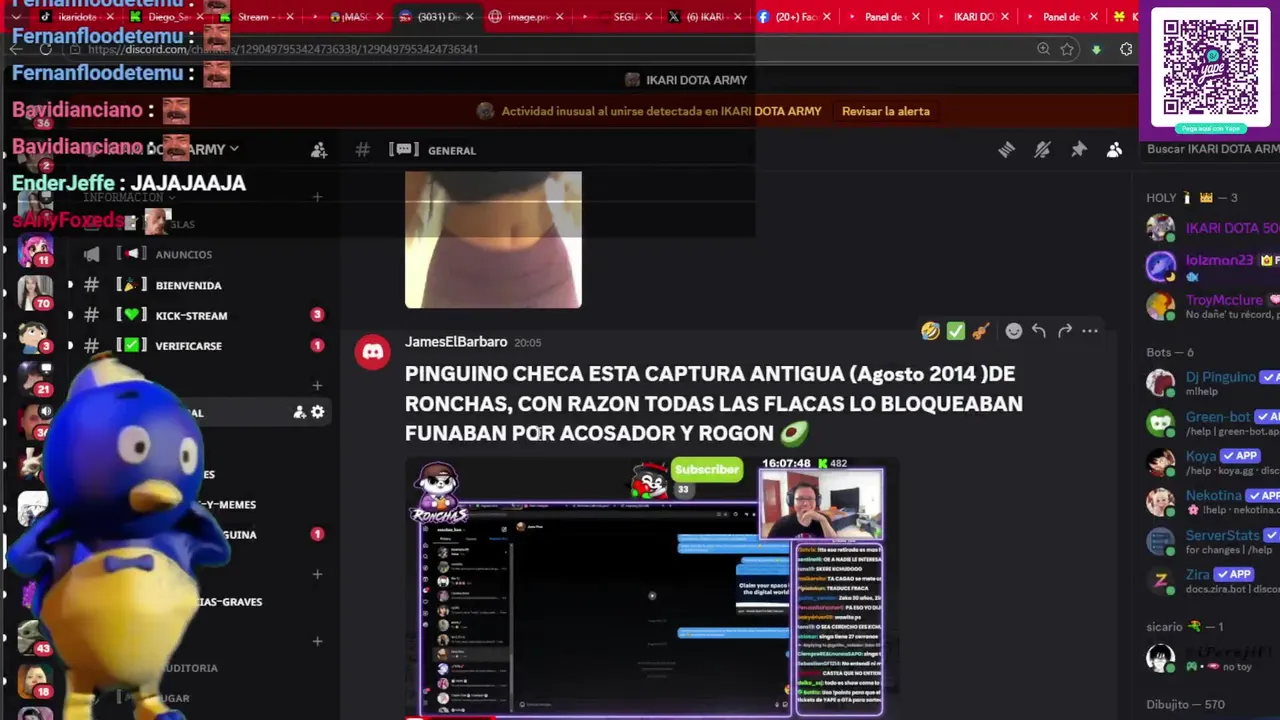Open the Threads icon in channel header
The height and width of the screenshot is (720, 1280).
pyautogui.click(x=1006, y=150)
